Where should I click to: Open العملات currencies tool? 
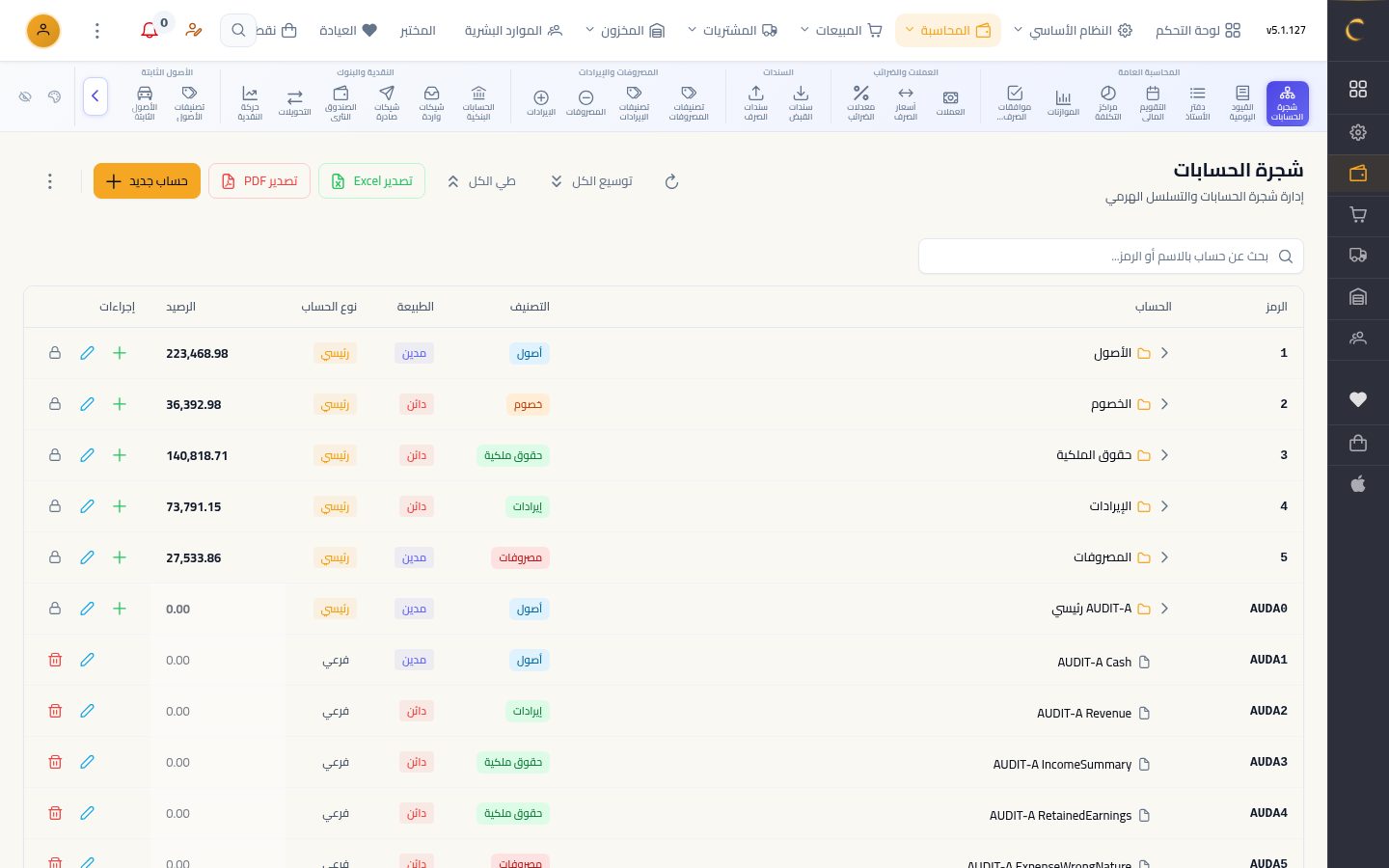[950, 103]
